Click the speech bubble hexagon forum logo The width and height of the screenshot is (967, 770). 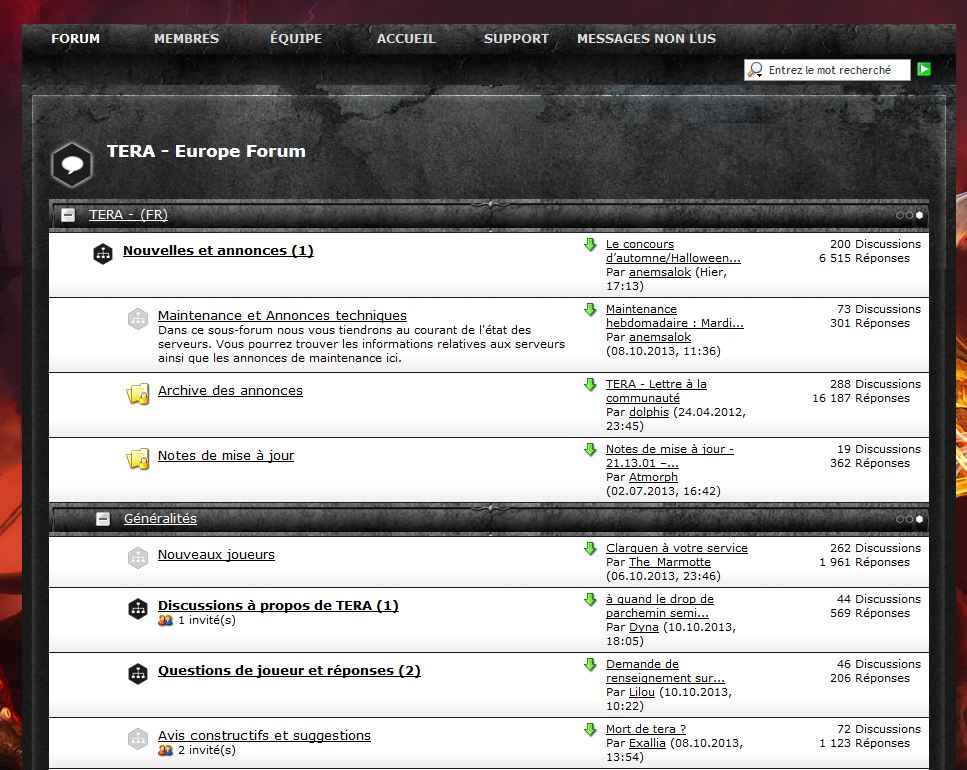pyautogui.click(x=72, y=164)
